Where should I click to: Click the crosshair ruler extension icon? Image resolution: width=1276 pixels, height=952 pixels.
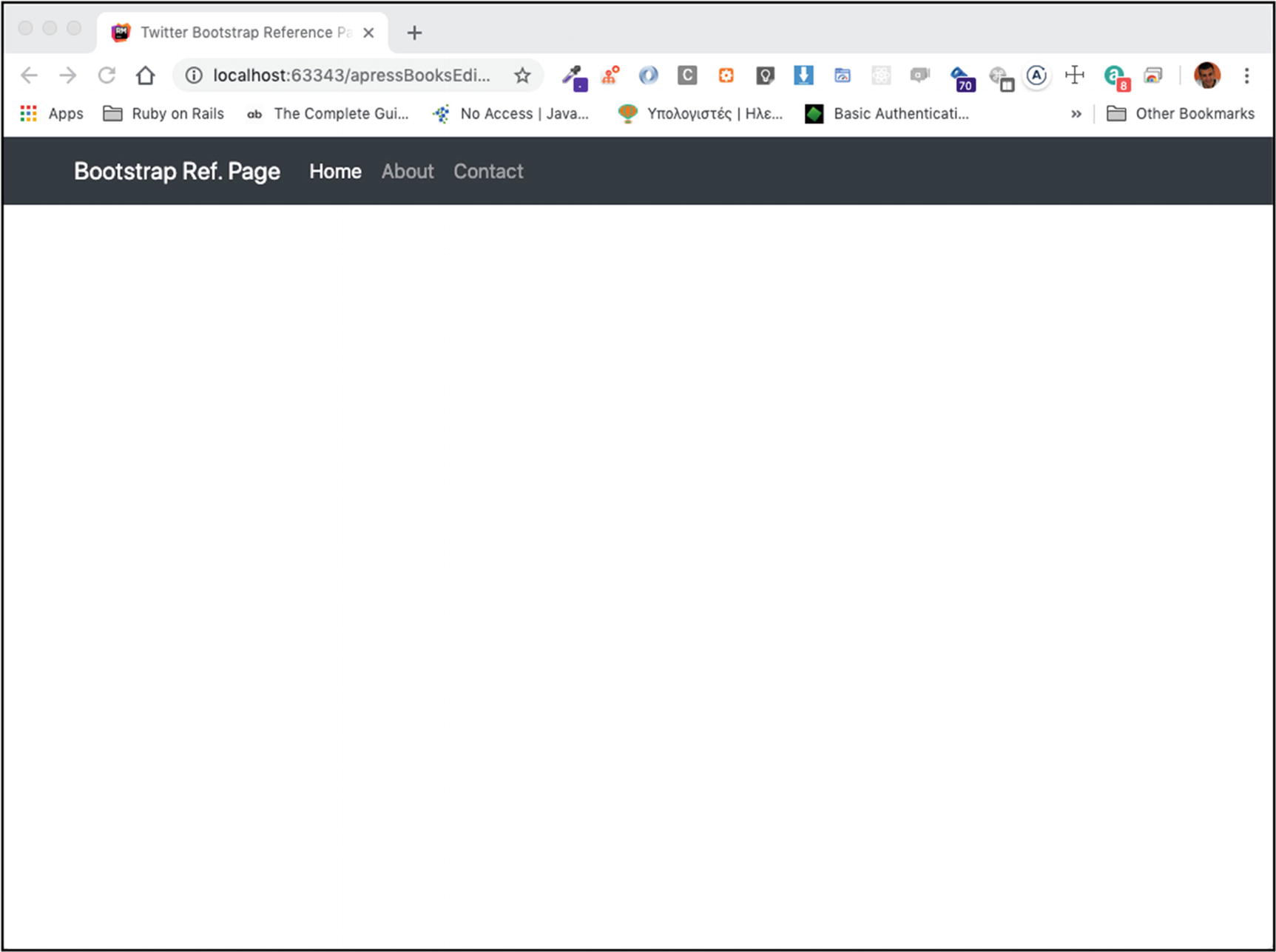click(x=1074, y=75)
